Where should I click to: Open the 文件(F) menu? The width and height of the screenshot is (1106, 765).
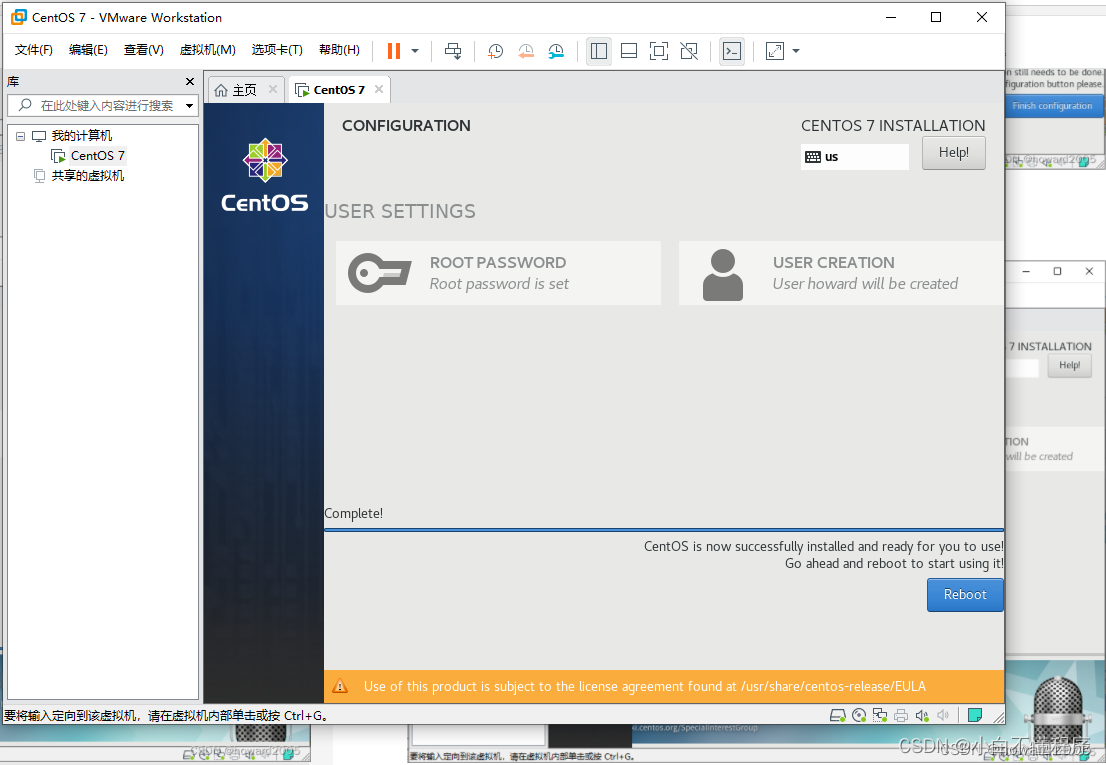point(34,49)
